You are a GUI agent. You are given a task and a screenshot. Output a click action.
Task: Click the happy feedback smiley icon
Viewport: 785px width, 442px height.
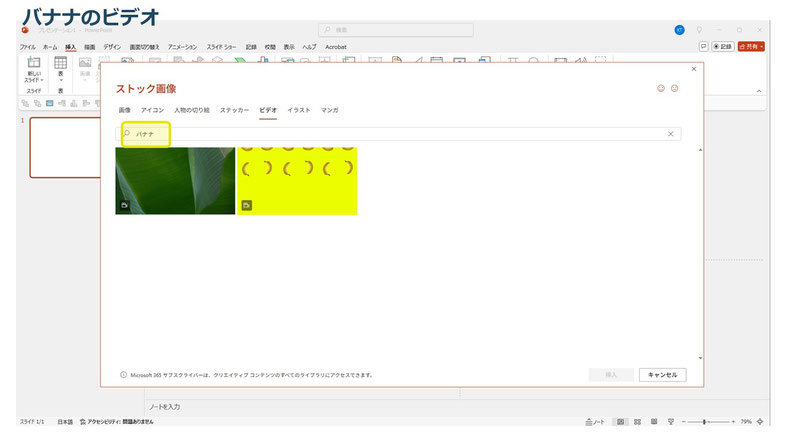(661, 88)
